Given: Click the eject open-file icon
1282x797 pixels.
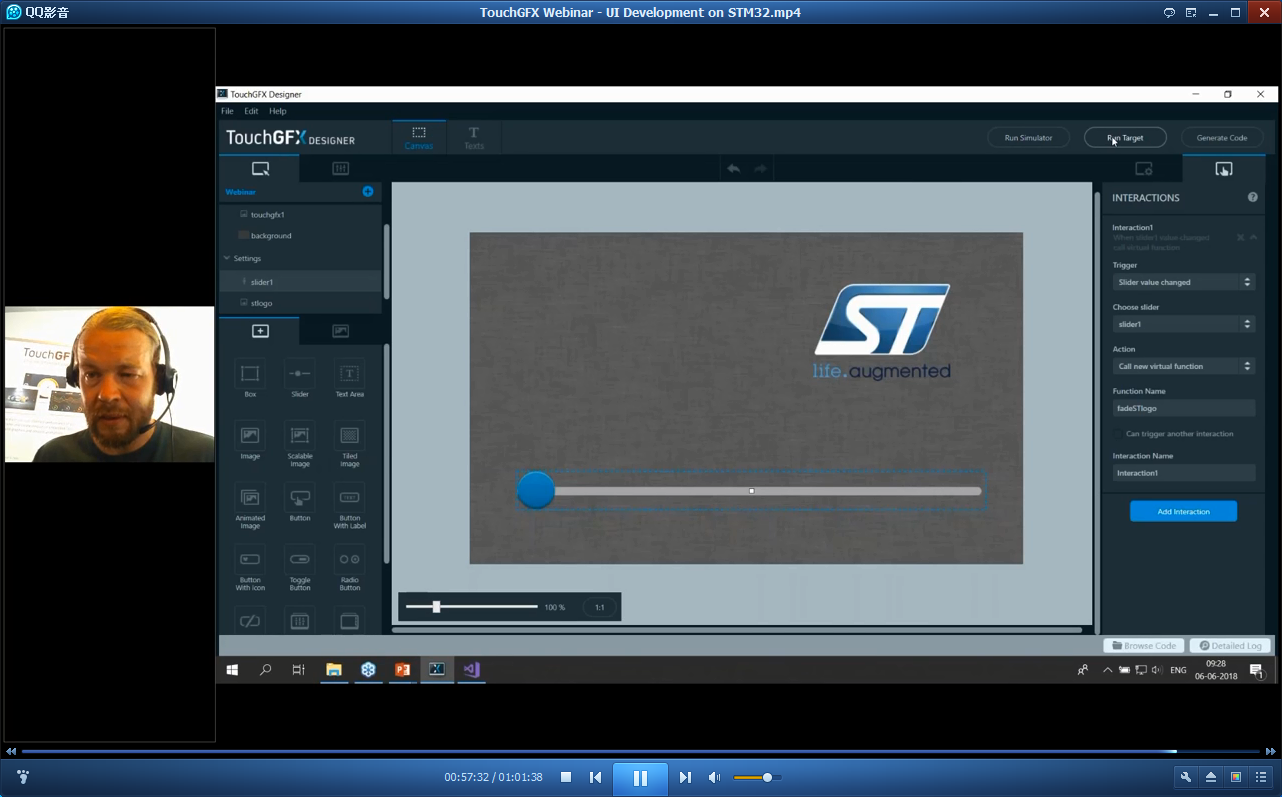Looking at the screenshot, I should [1211, 777].
